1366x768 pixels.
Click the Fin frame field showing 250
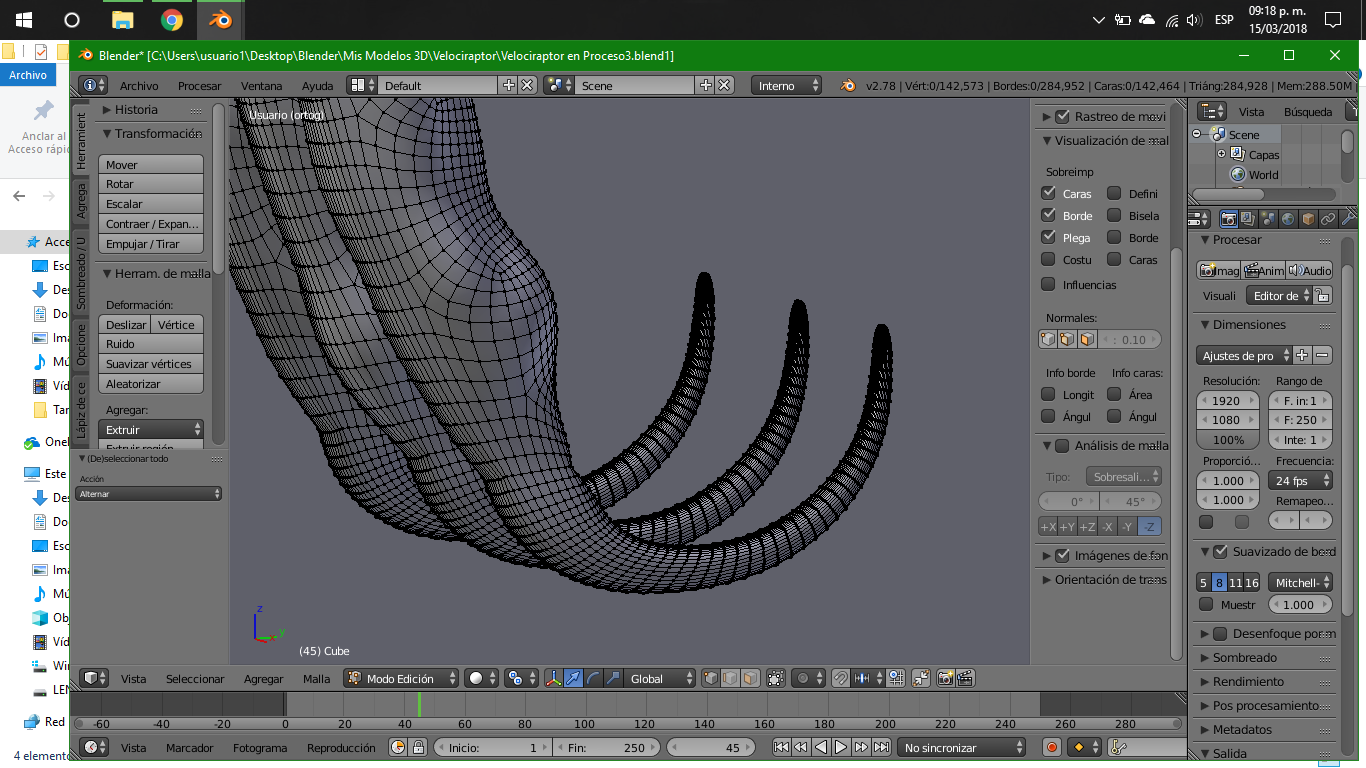click(x=606, y=747)
